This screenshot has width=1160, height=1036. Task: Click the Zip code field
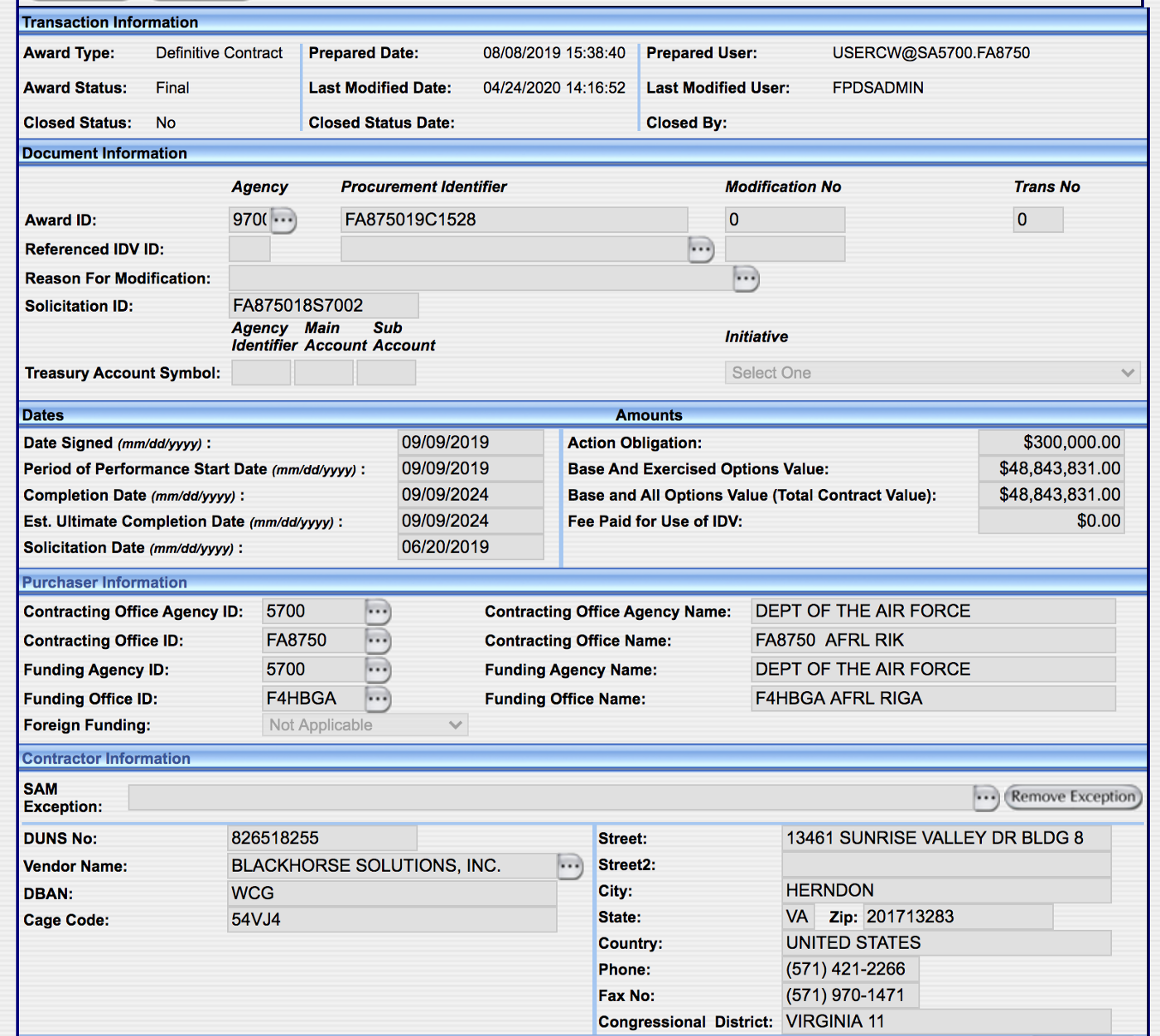click(x=957, y=917)
